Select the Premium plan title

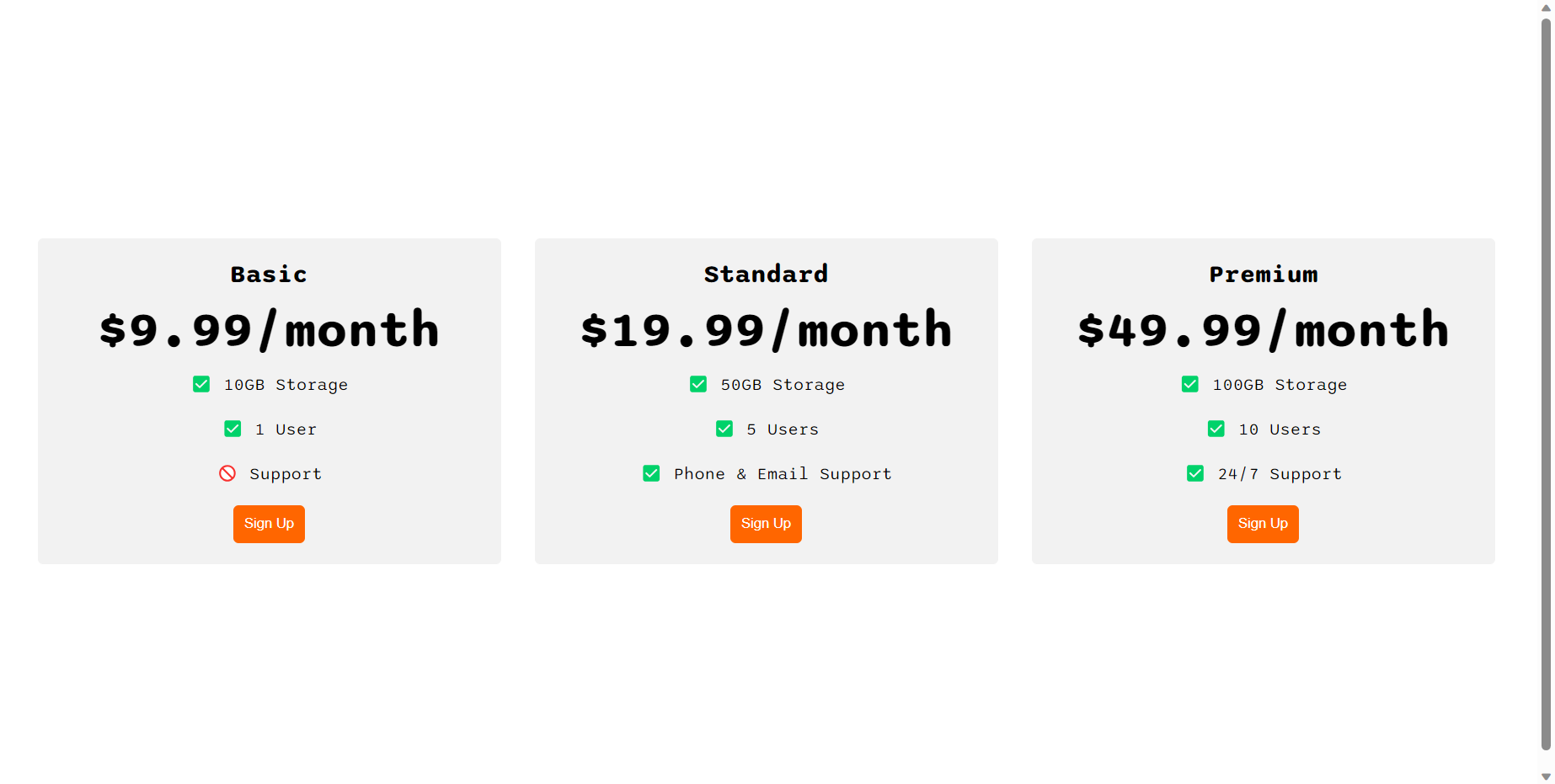point(1263,274)
